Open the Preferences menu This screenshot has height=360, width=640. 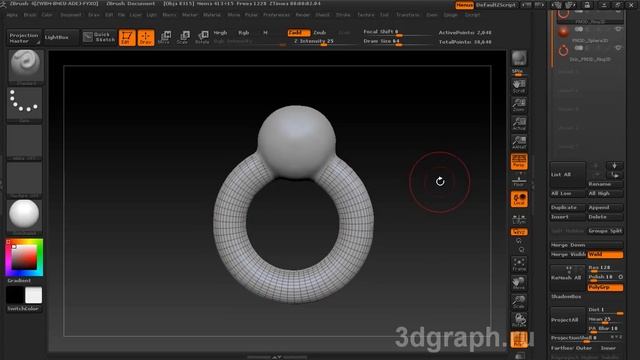point(276,15)
